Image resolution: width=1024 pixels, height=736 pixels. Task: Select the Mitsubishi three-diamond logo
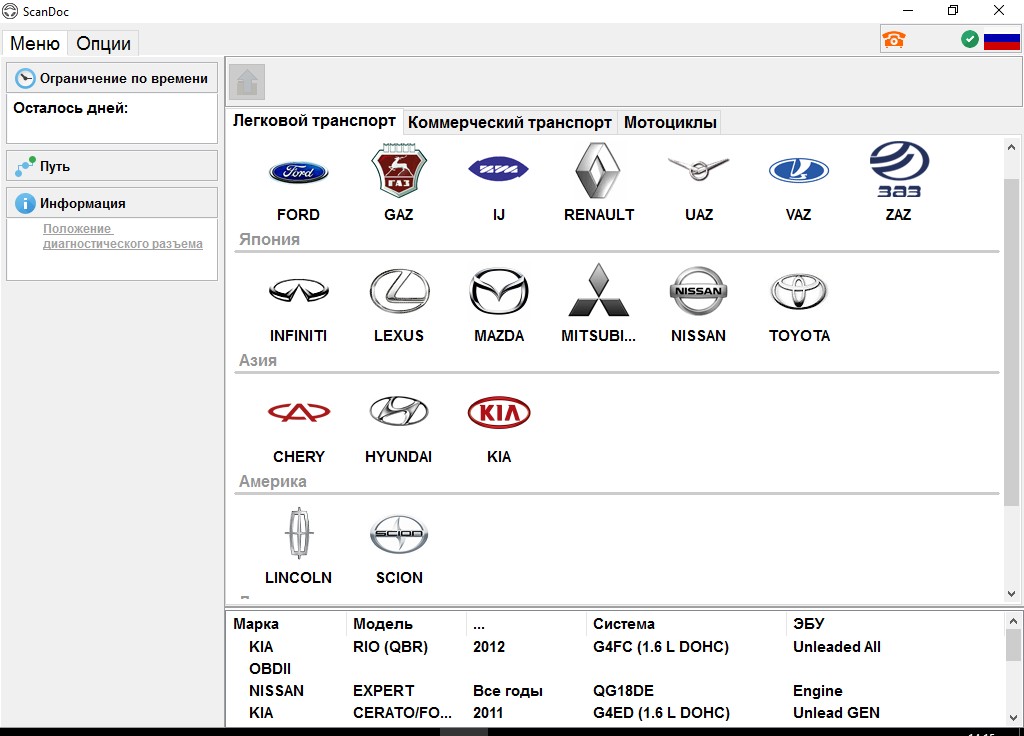coord(598,290)
